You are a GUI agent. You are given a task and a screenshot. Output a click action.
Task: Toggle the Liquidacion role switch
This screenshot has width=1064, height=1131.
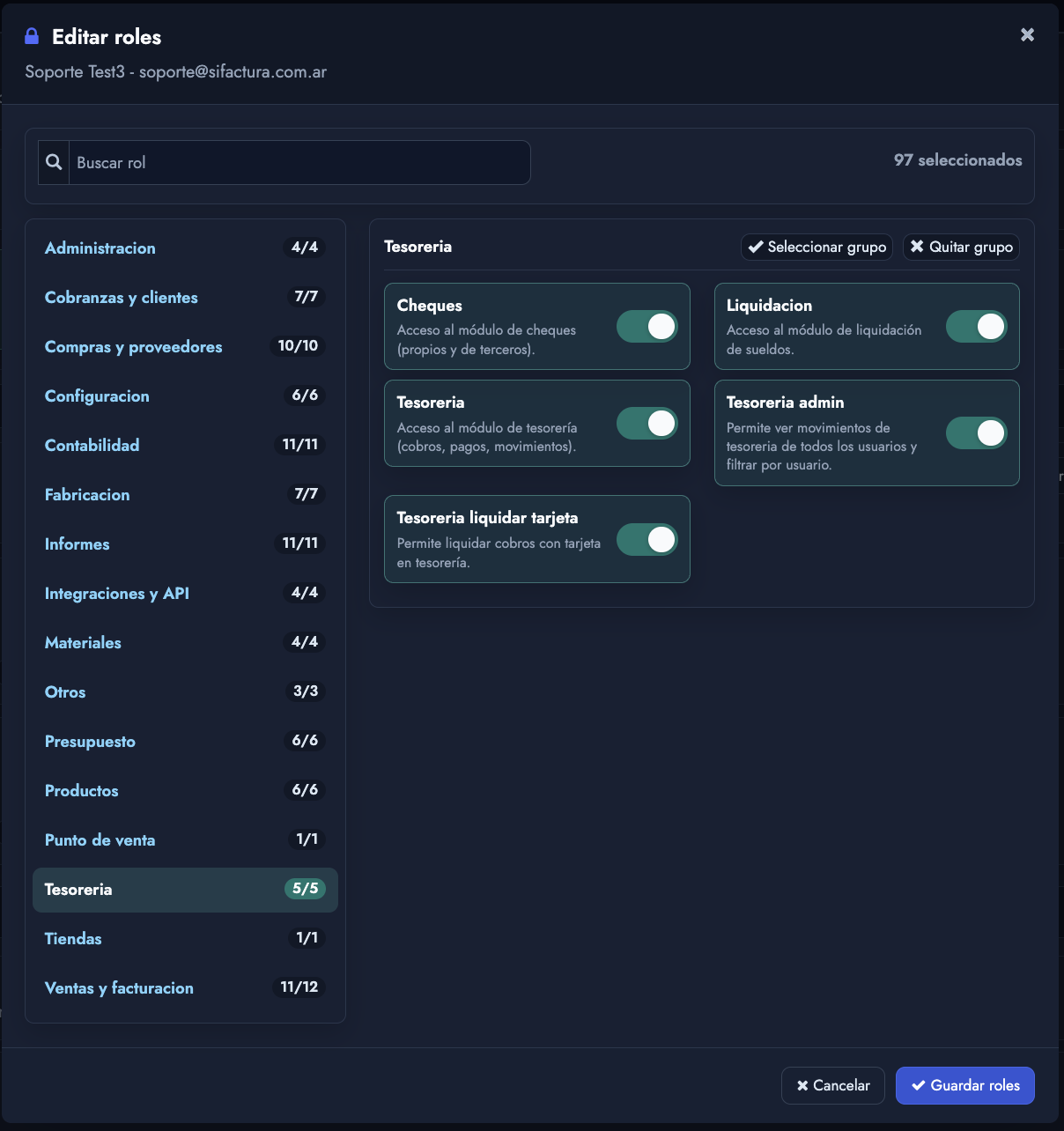pos(977,326)
